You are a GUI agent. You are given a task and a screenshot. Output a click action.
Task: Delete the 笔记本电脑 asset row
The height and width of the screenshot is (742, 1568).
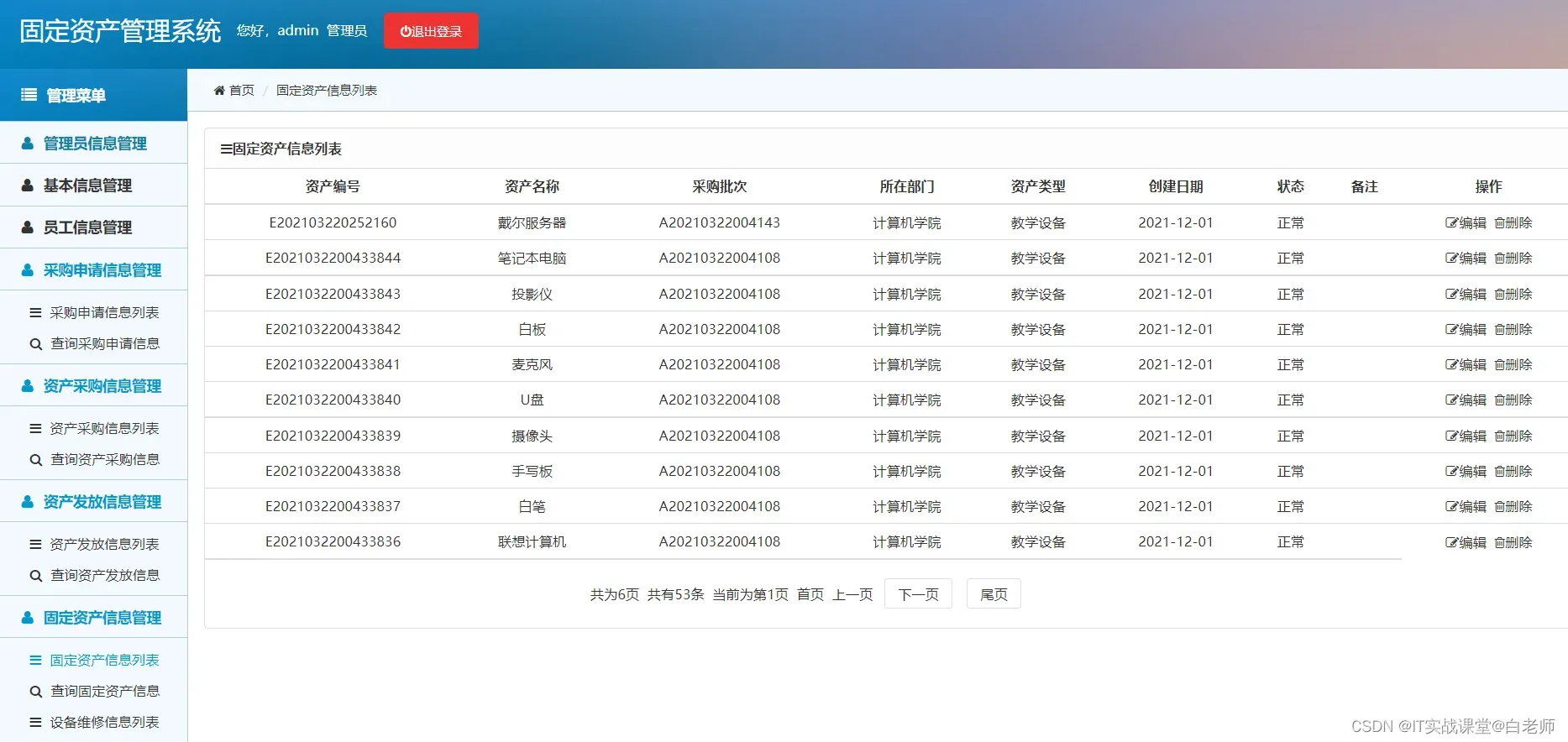click(x=1513, y=258)
